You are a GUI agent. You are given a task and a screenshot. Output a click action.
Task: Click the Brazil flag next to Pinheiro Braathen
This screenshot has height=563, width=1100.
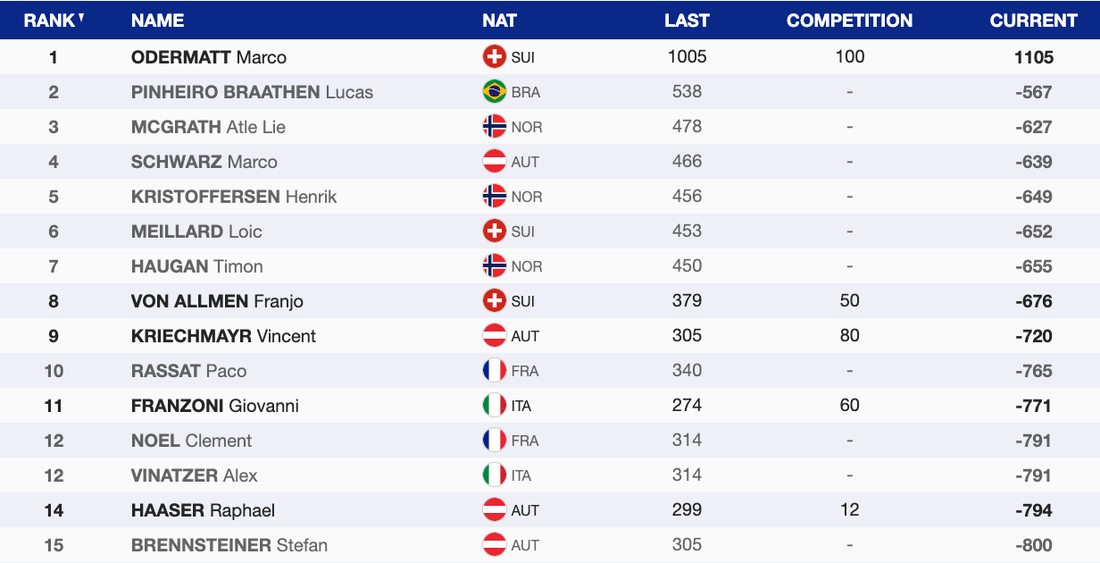point(494,92)
